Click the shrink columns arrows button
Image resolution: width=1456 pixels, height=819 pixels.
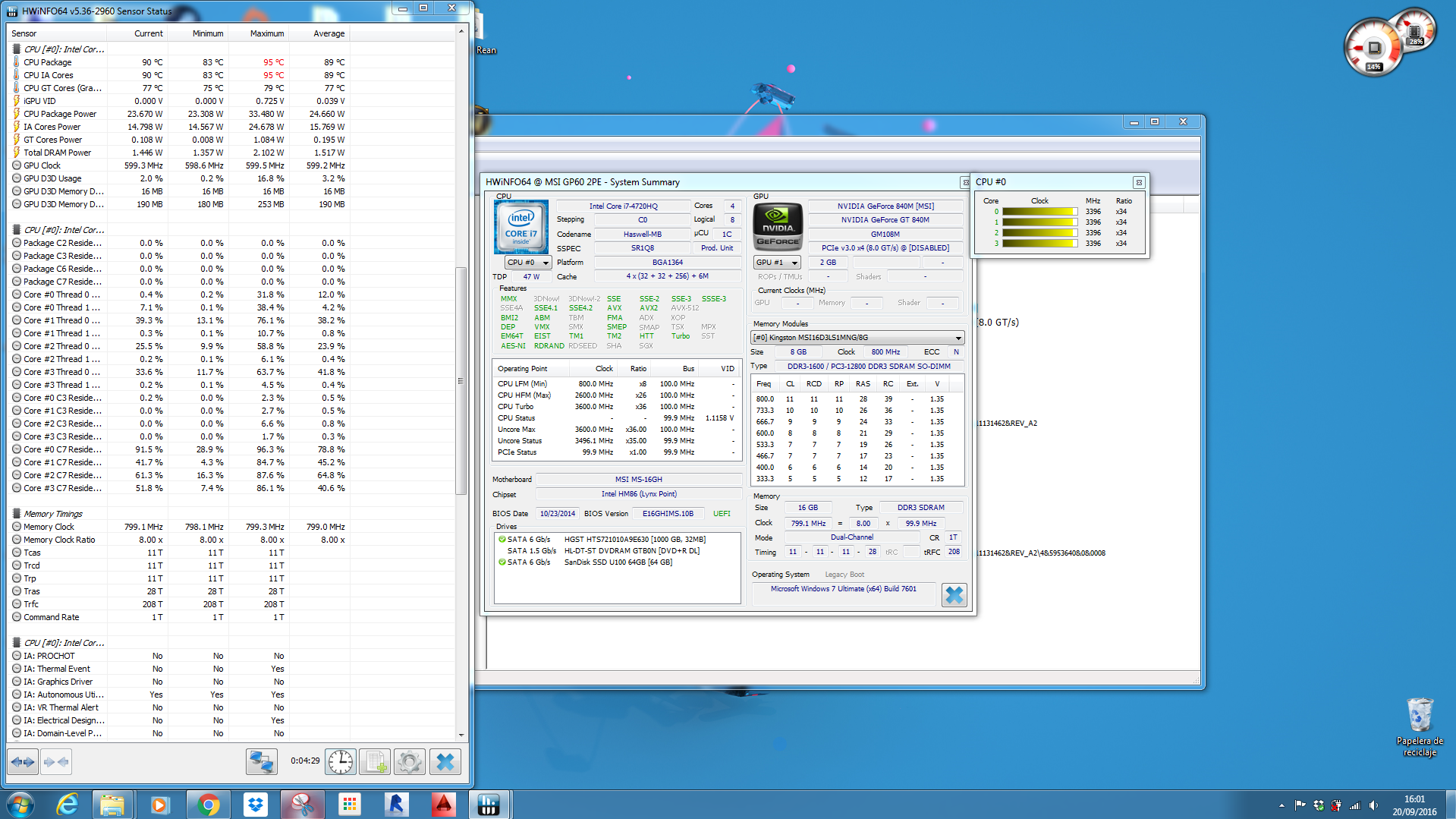pos(56,761)
